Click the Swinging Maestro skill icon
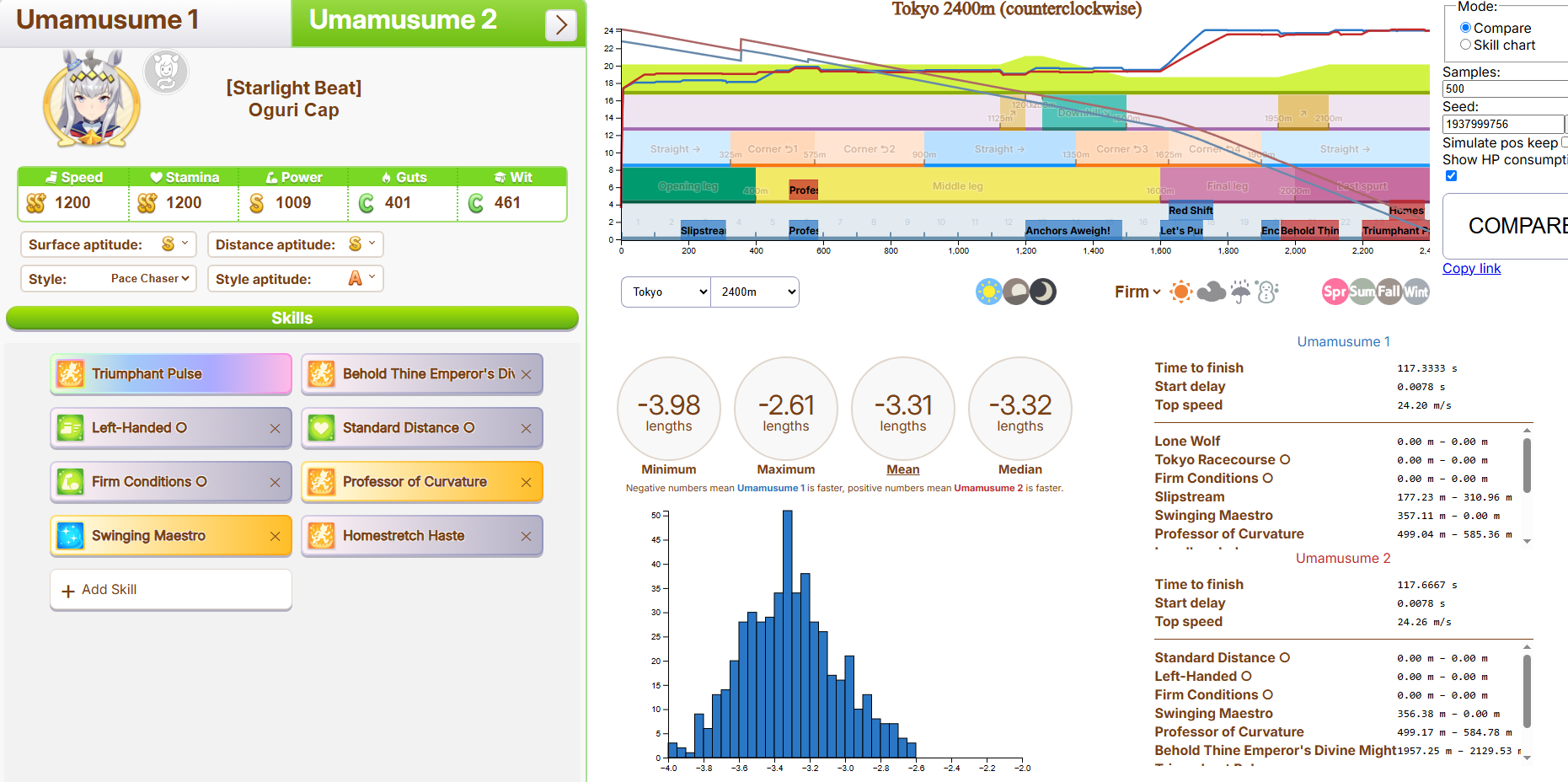Image resolution: width=1568 pixels, height=782 pixels. [71, 536]
